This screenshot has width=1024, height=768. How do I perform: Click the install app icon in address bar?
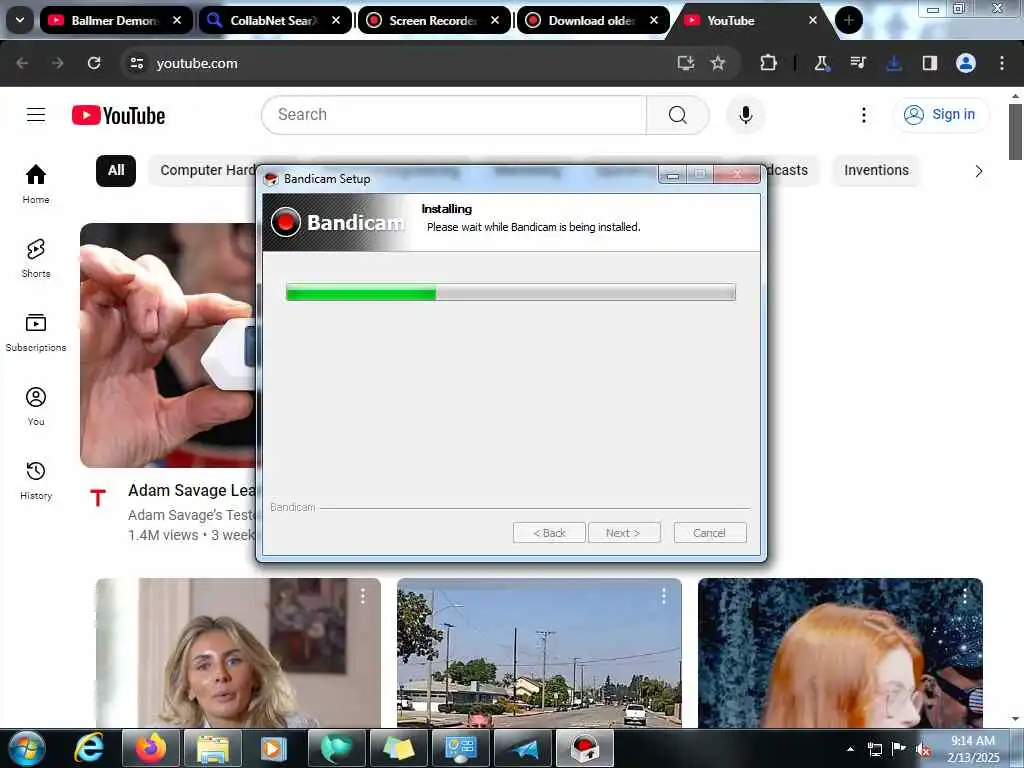tap(685, 63)
